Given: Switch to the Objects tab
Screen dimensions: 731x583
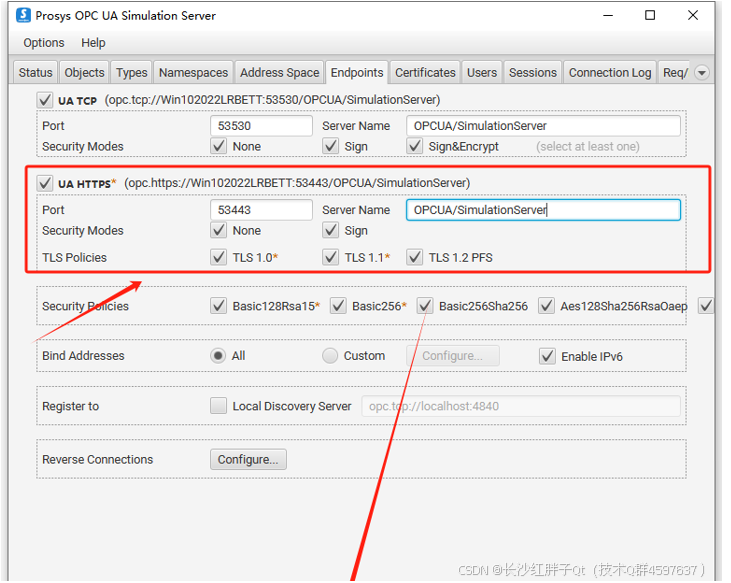Looking at the screenshot, I should 84,73.
